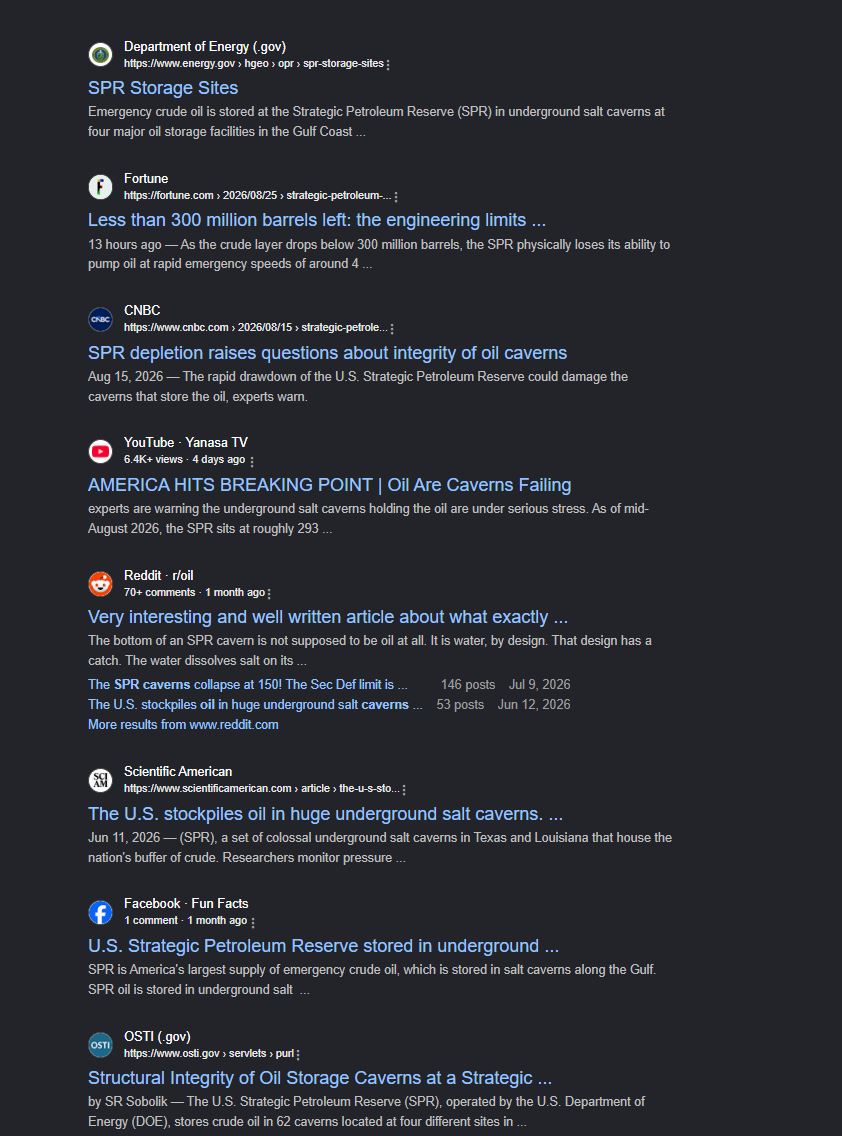Screen dimensions: 842x1136
Task: Open 'SPR depletion raises questions' CNBC link
Action: pos(328,353)
